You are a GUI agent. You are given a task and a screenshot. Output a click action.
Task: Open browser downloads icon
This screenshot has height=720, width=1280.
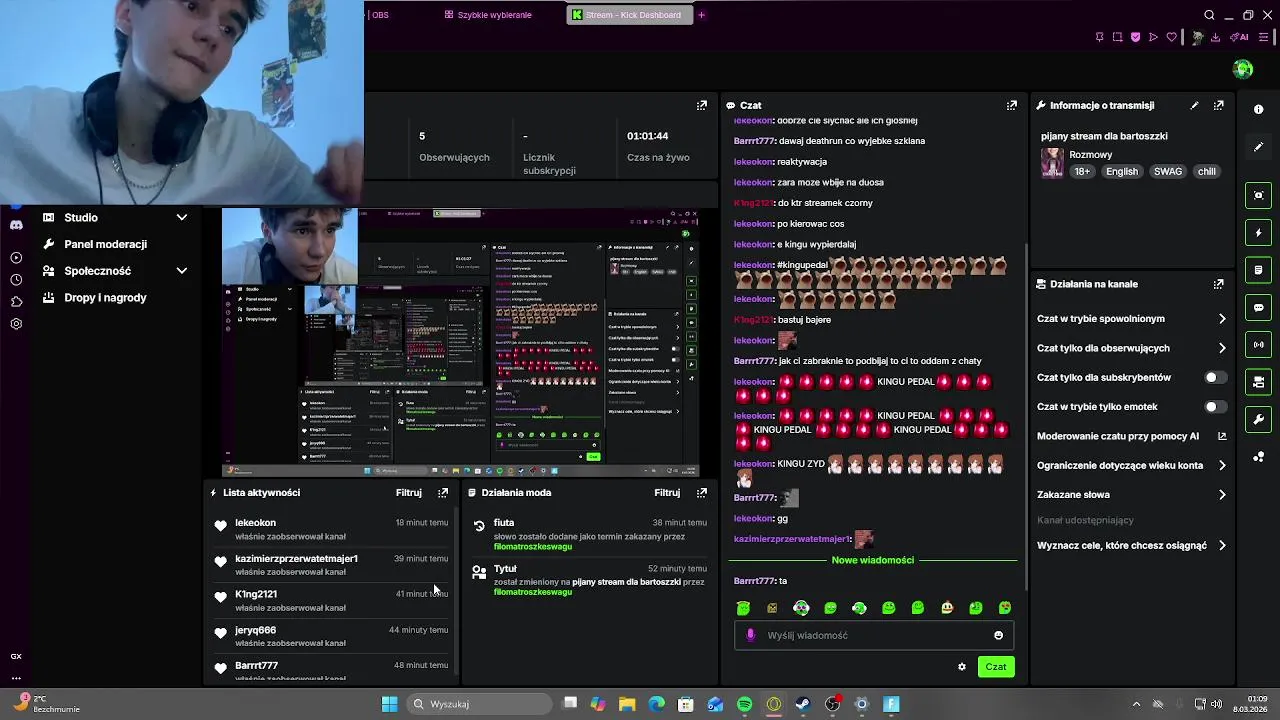click(x=1215, y=37)
